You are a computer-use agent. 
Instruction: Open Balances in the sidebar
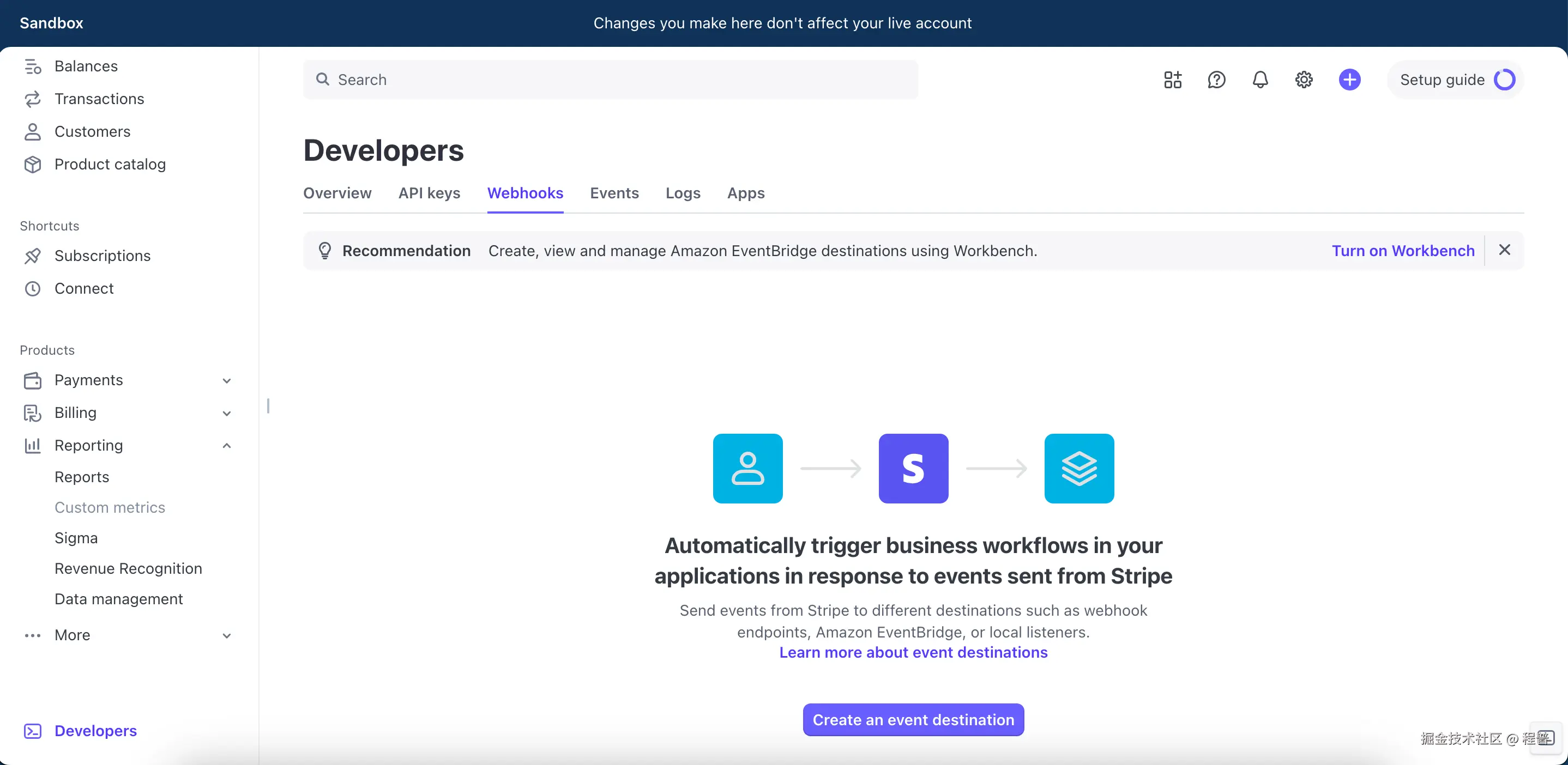pos(86,66)
